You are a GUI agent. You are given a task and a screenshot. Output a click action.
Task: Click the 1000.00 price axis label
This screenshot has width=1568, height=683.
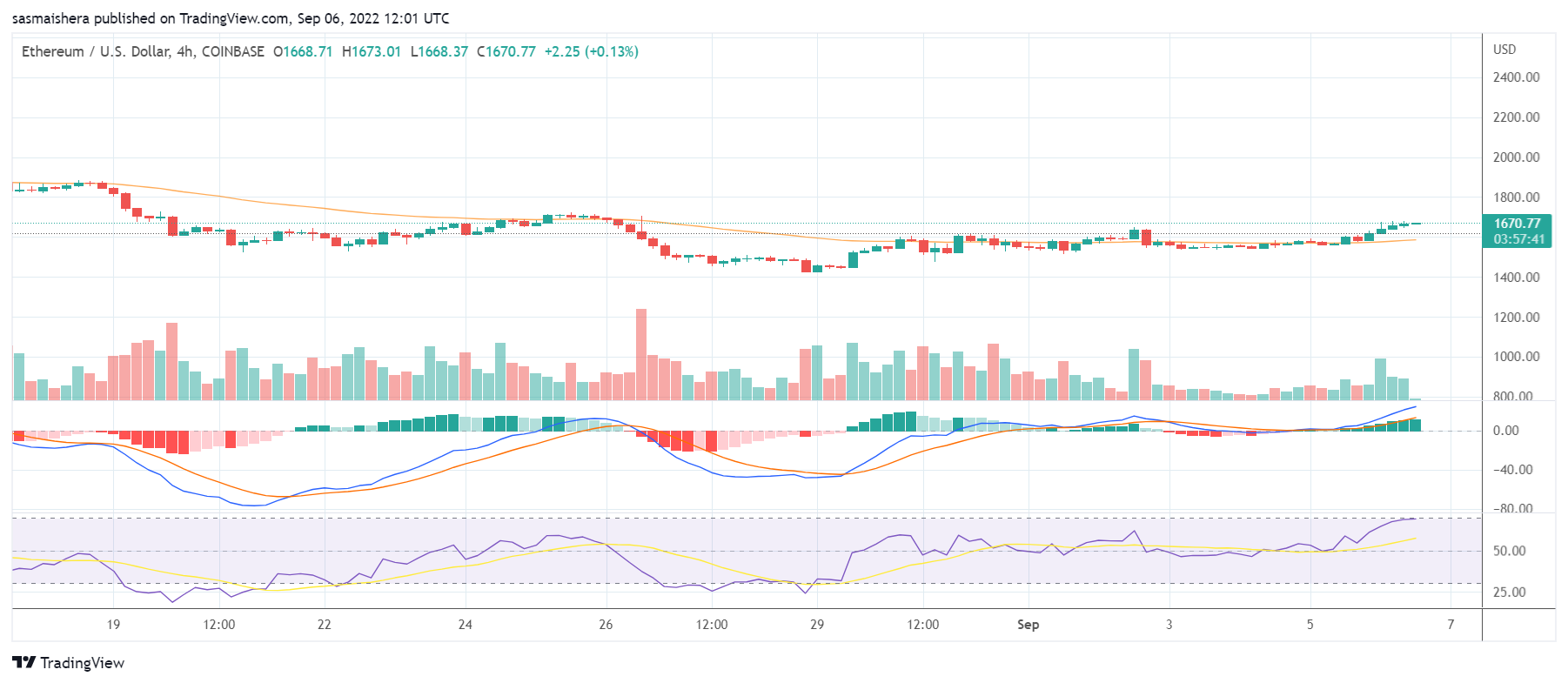coord(1516,357)
